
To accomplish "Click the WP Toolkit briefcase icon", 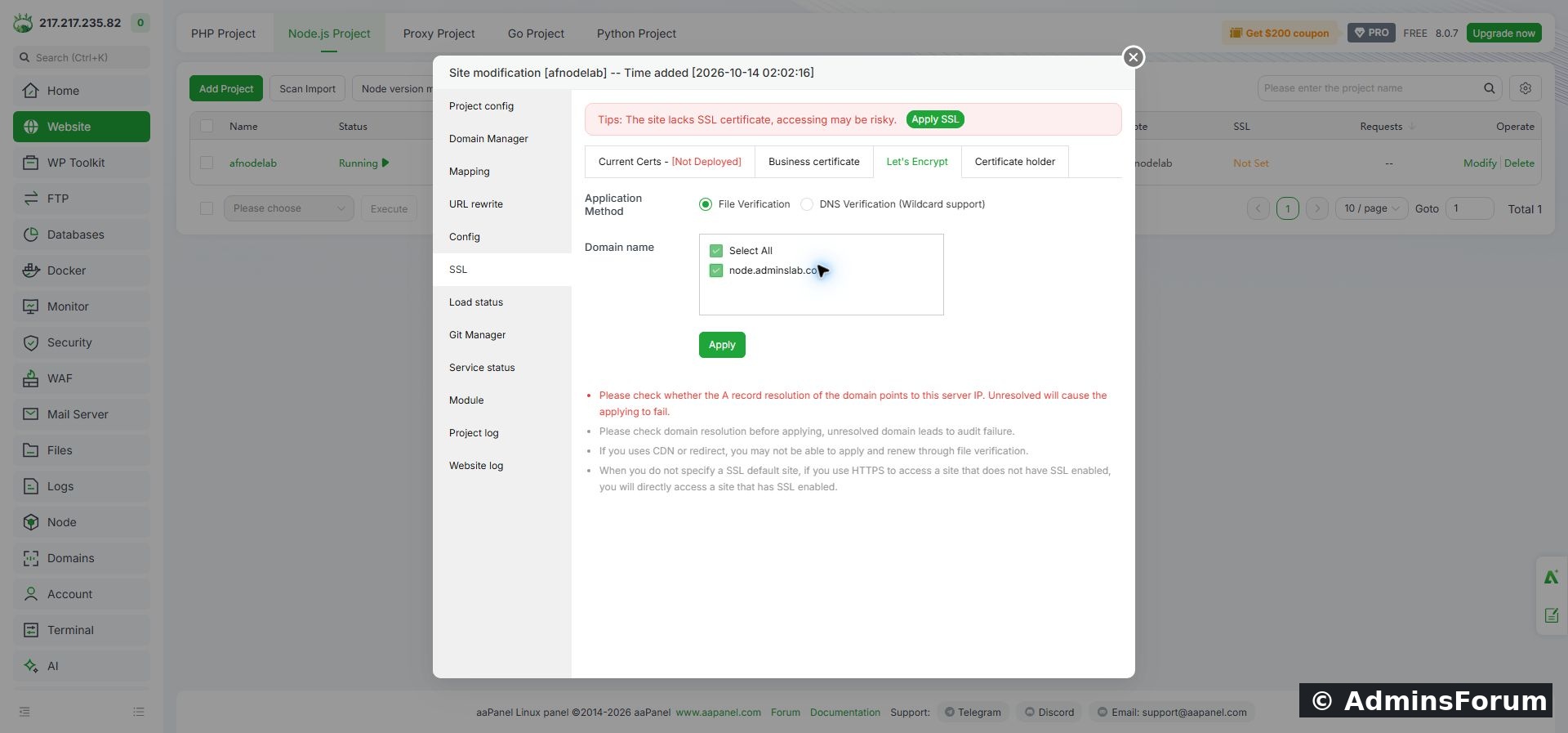I will [31, 163].
